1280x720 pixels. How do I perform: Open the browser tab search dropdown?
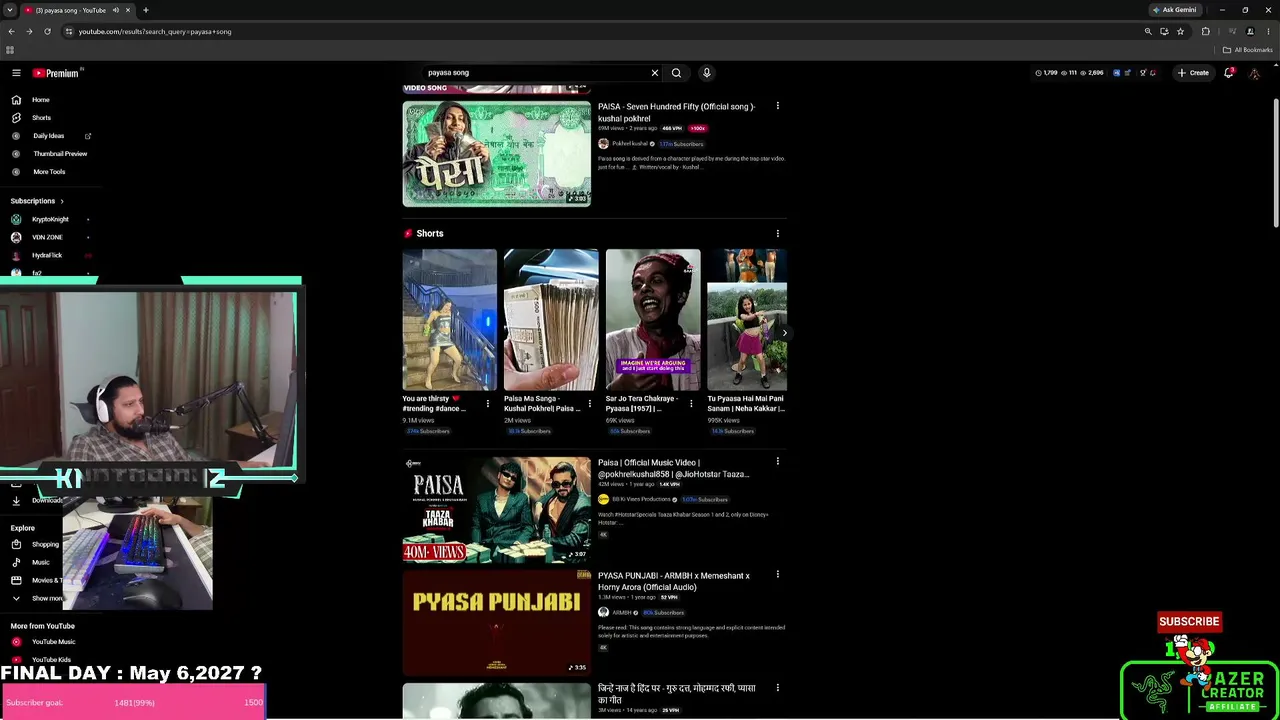[10, 10]
